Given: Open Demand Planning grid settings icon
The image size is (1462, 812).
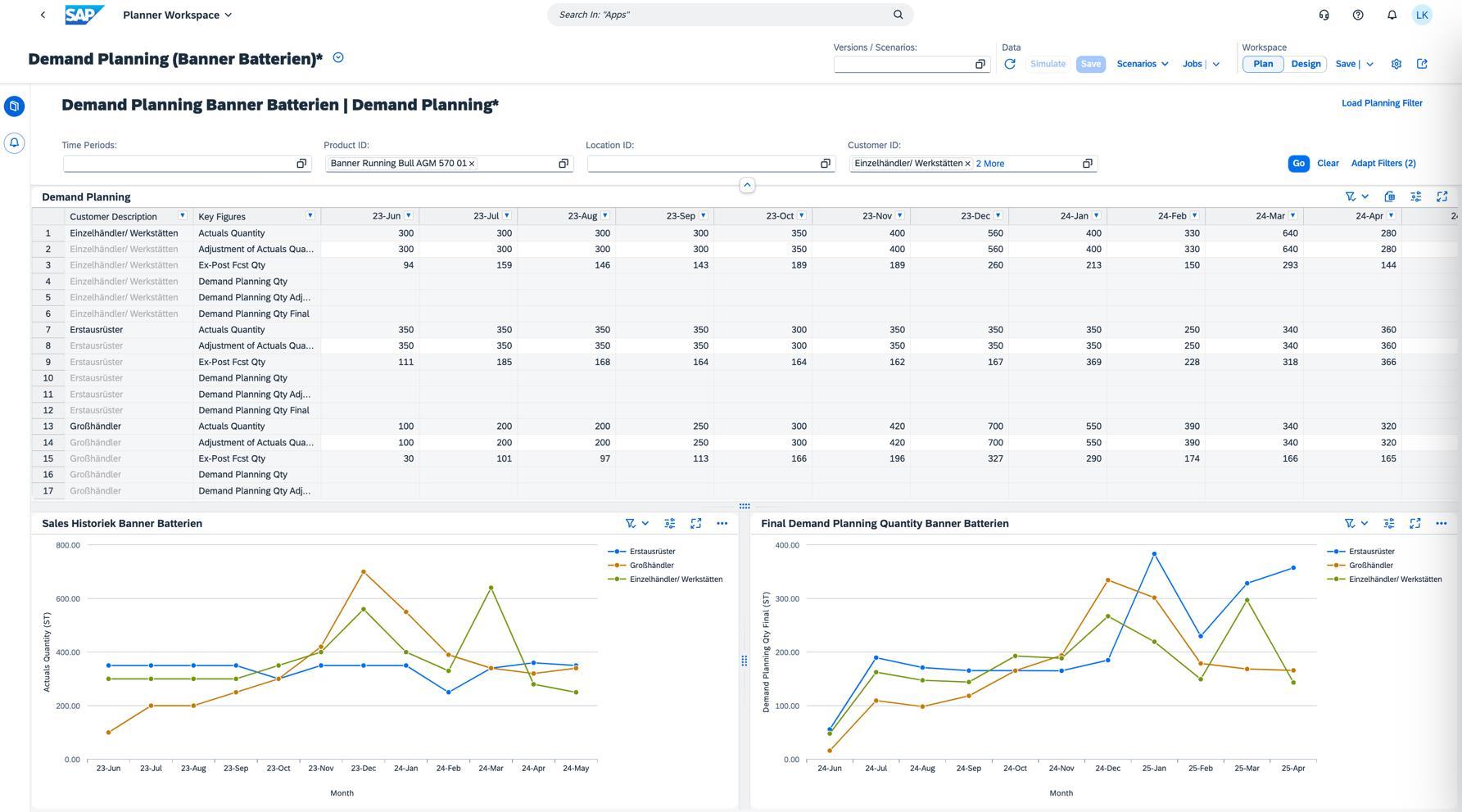Looking at the screenshot, I should [1415, 196].
